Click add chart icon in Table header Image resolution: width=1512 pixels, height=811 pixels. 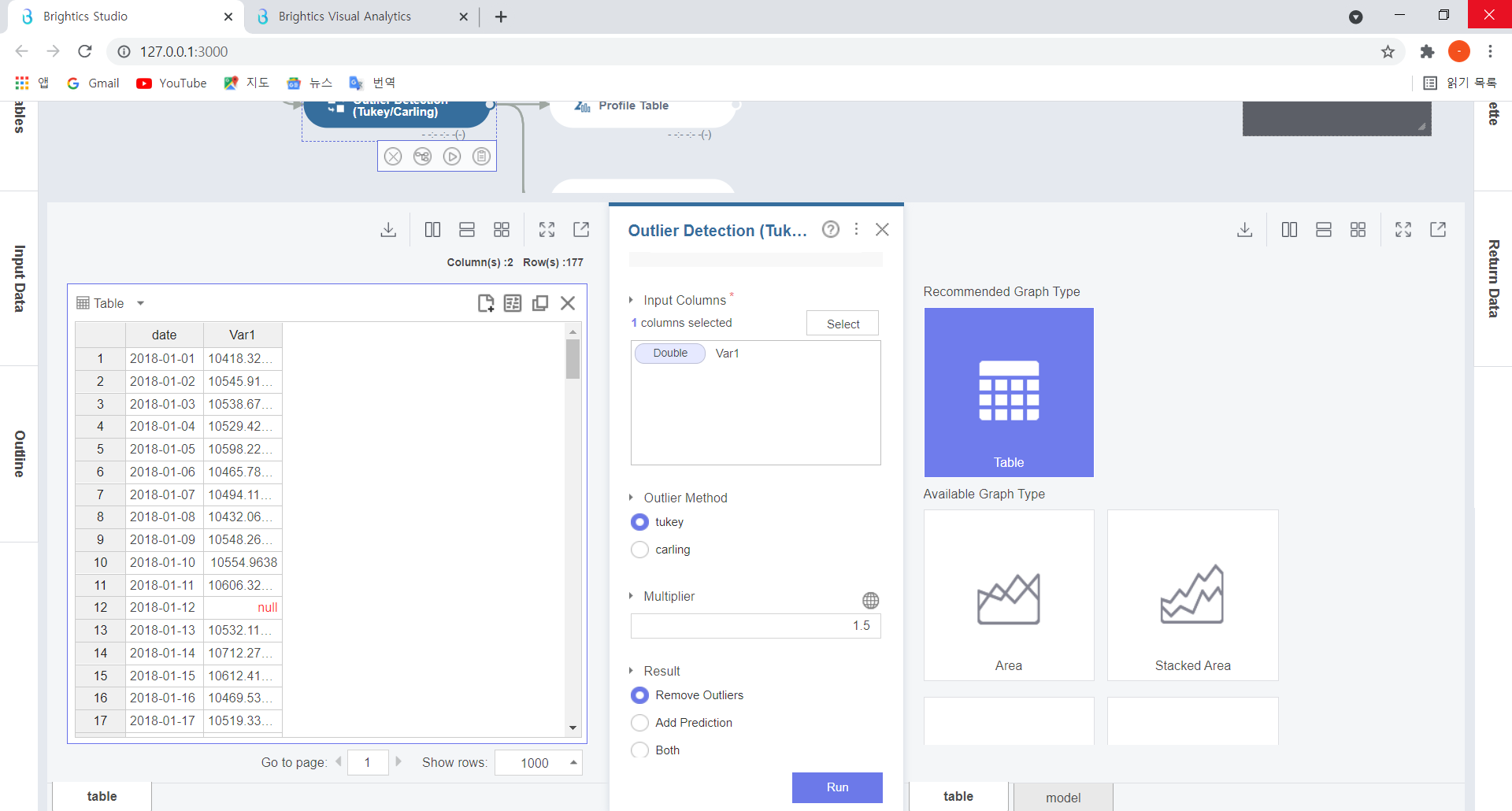pos(486,303)
